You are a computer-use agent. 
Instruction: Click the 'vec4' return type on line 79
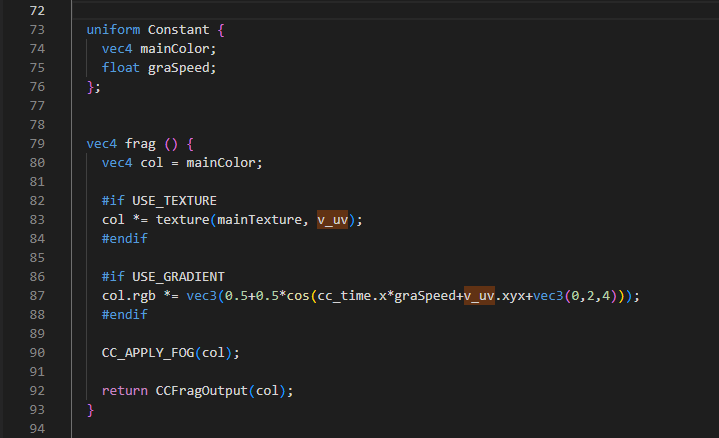click(x=102, y=144)
